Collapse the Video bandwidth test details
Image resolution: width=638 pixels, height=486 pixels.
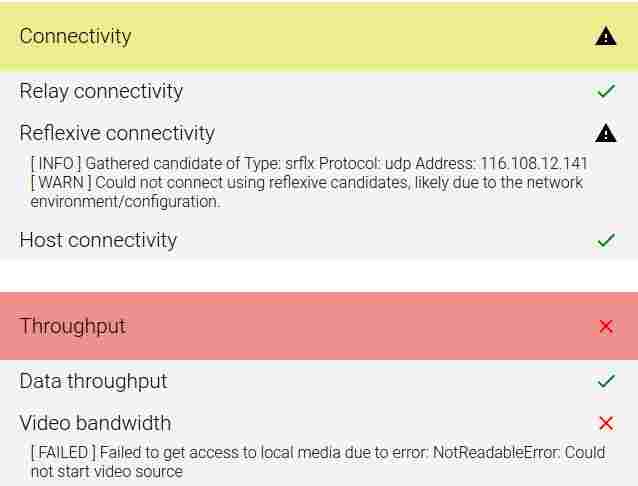coord(319,423)
